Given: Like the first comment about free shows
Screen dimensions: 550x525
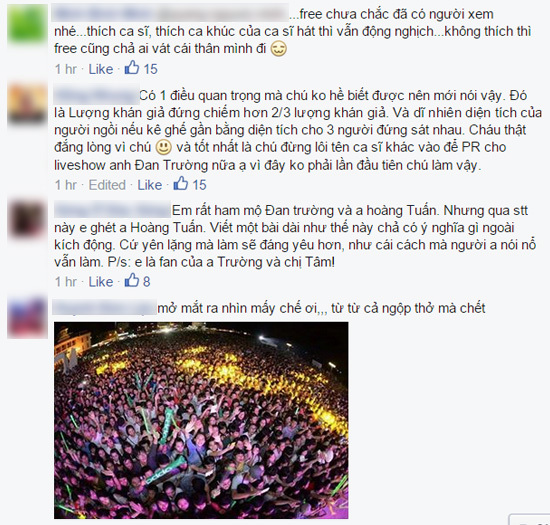Looking at the screenshot, I should 101,69.
